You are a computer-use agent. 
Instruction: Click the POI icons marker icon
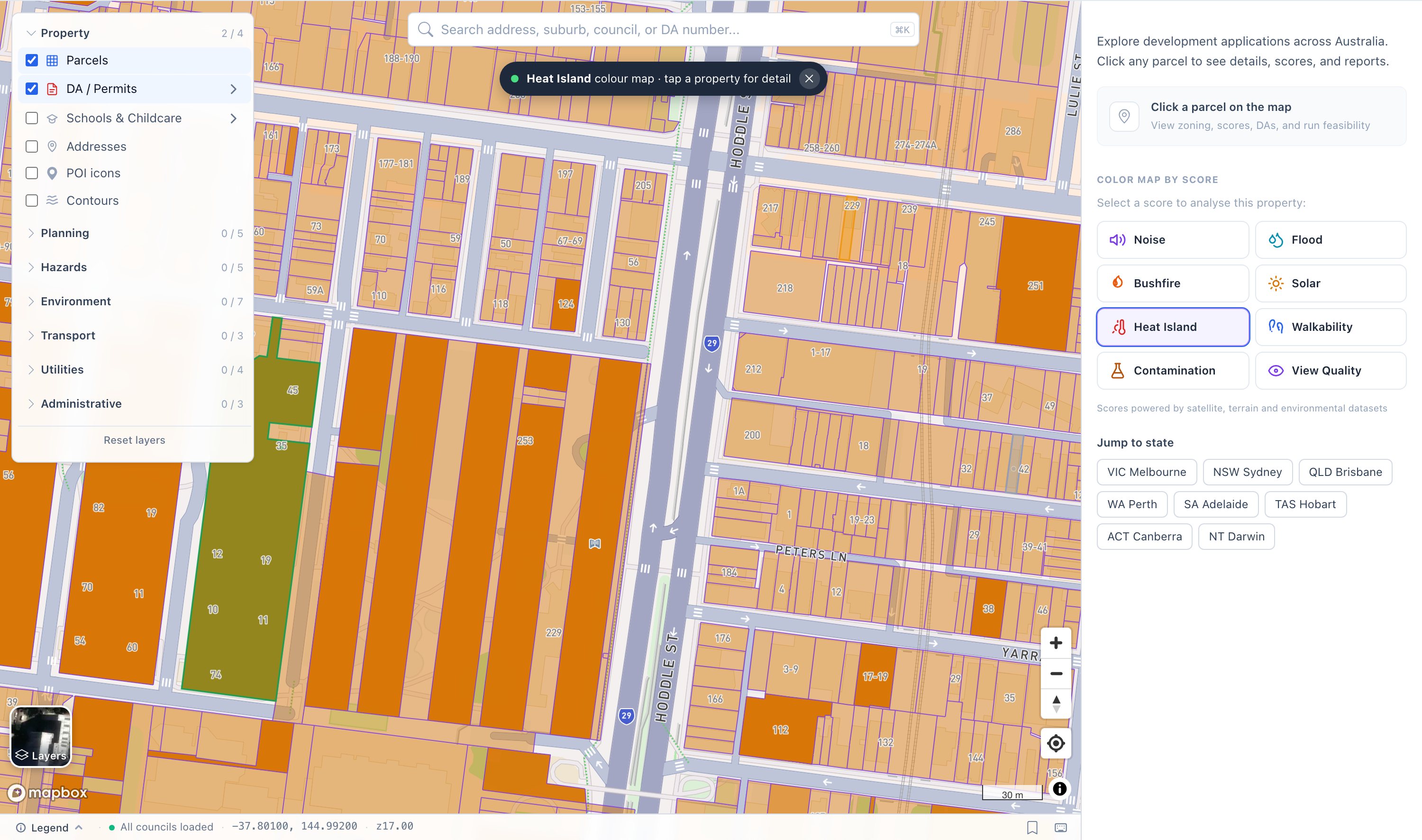coord(52,173)
